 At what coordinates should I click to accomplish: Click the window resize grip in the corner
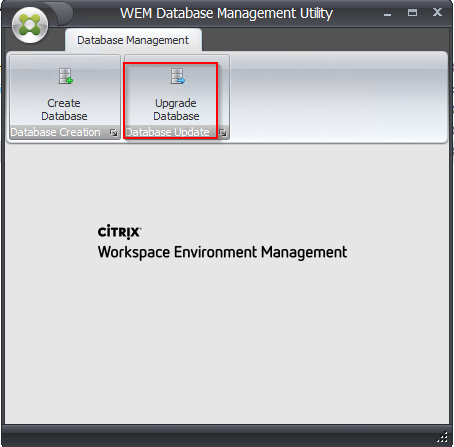[x=443, y=437]
